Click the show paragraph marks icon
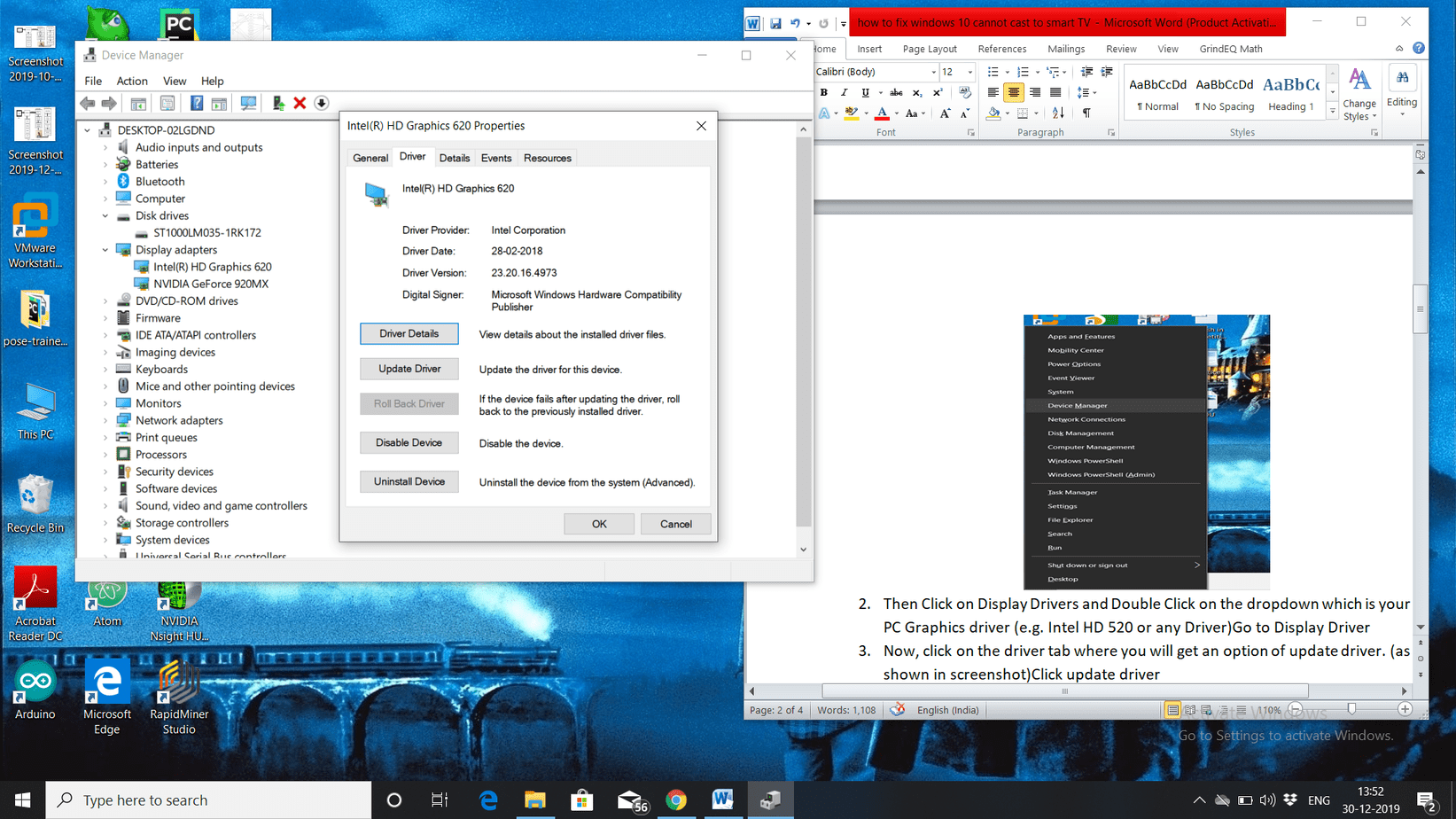The height and width of the screenshot is (819, 1456). pyautogui.click(x=1086, y=113)
